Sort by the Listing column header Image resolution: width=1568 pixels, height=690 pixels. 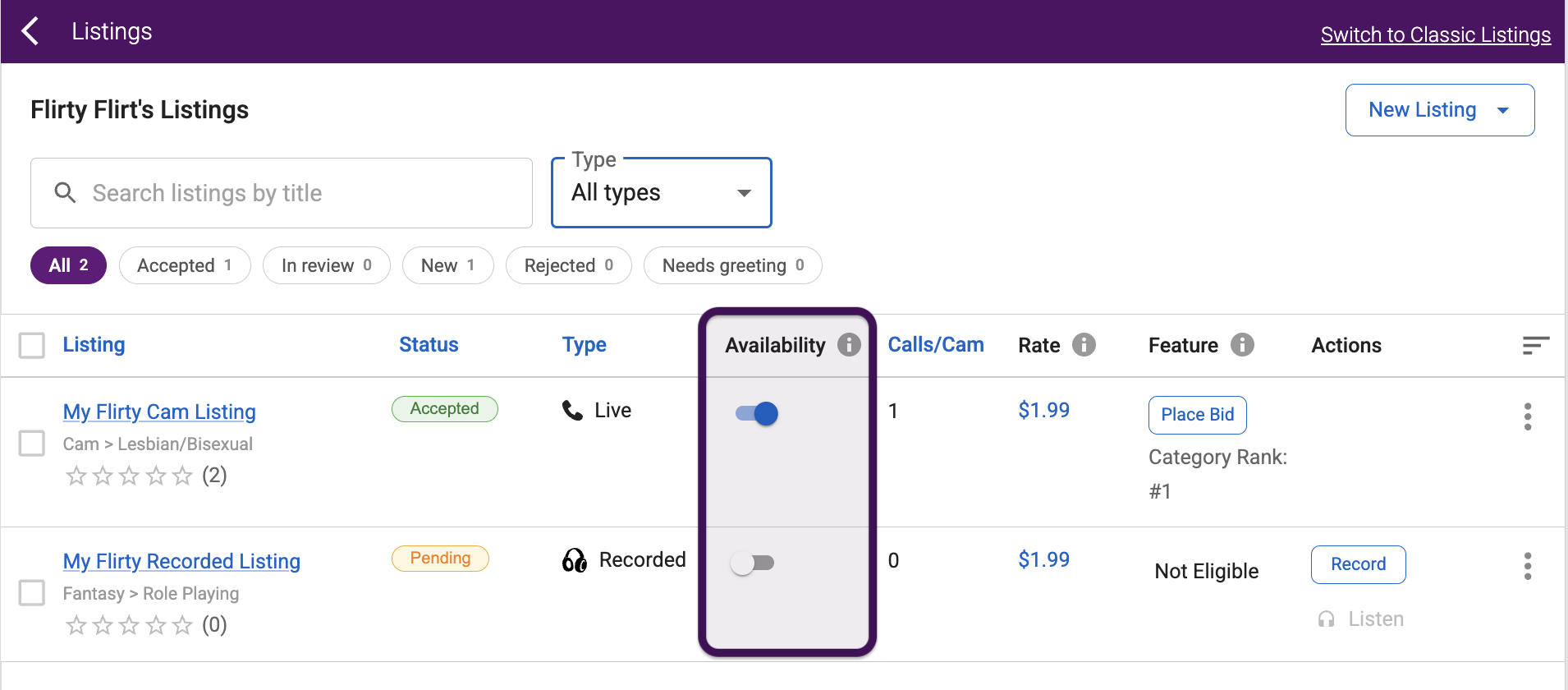click(x=94, y=345)
